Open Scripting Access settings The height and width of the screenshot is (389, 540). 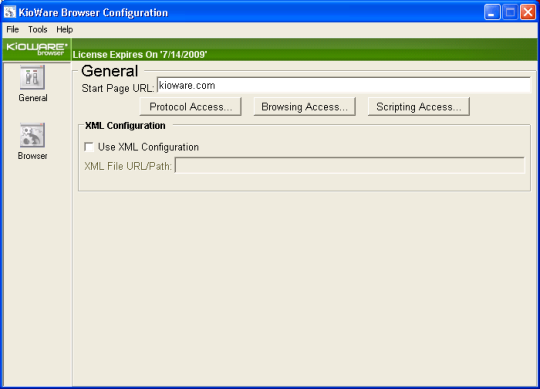click(418, 107)
